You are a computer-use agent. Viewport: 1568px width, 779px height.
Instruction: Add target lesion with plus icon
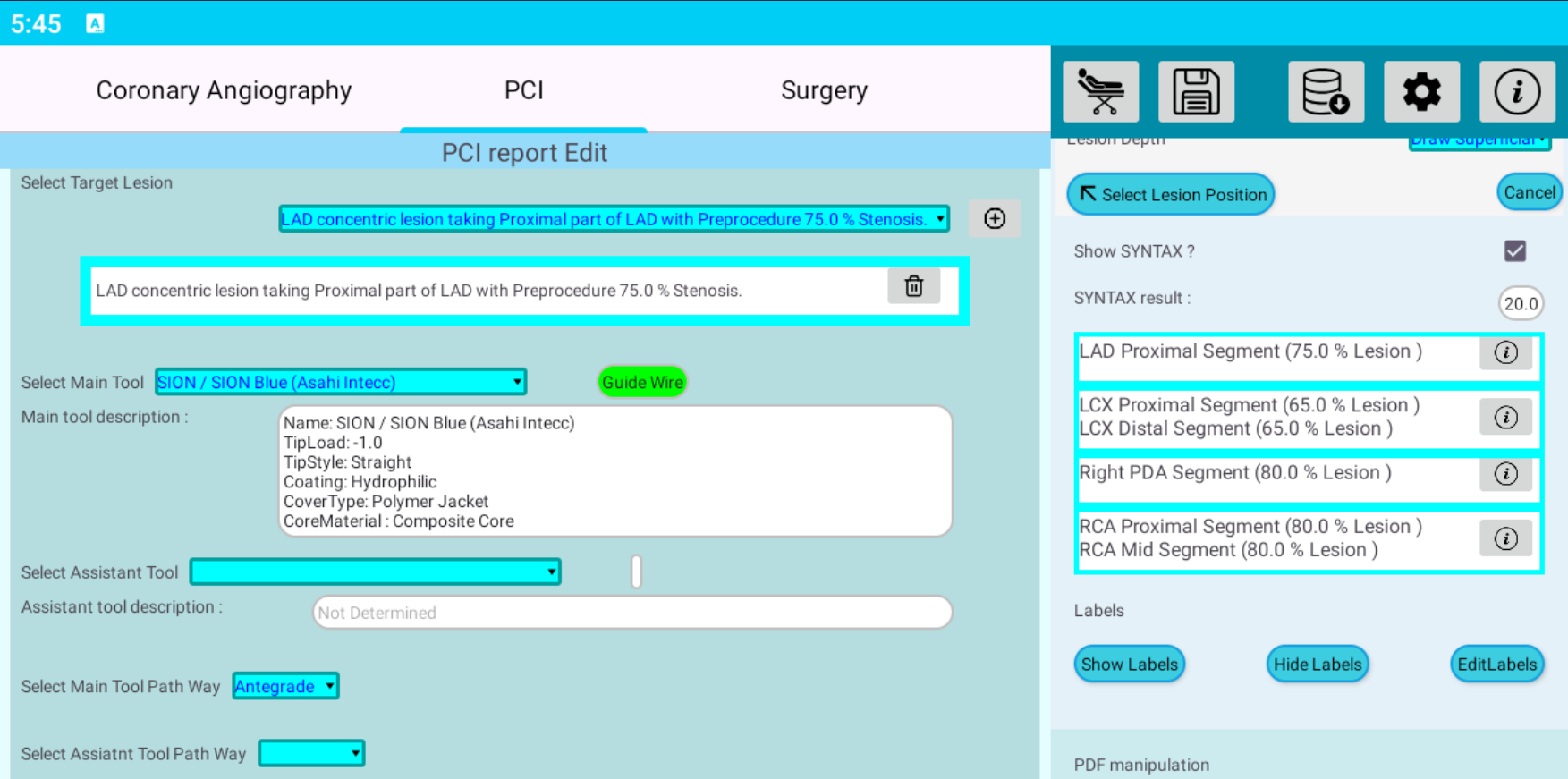coord(994,219)
